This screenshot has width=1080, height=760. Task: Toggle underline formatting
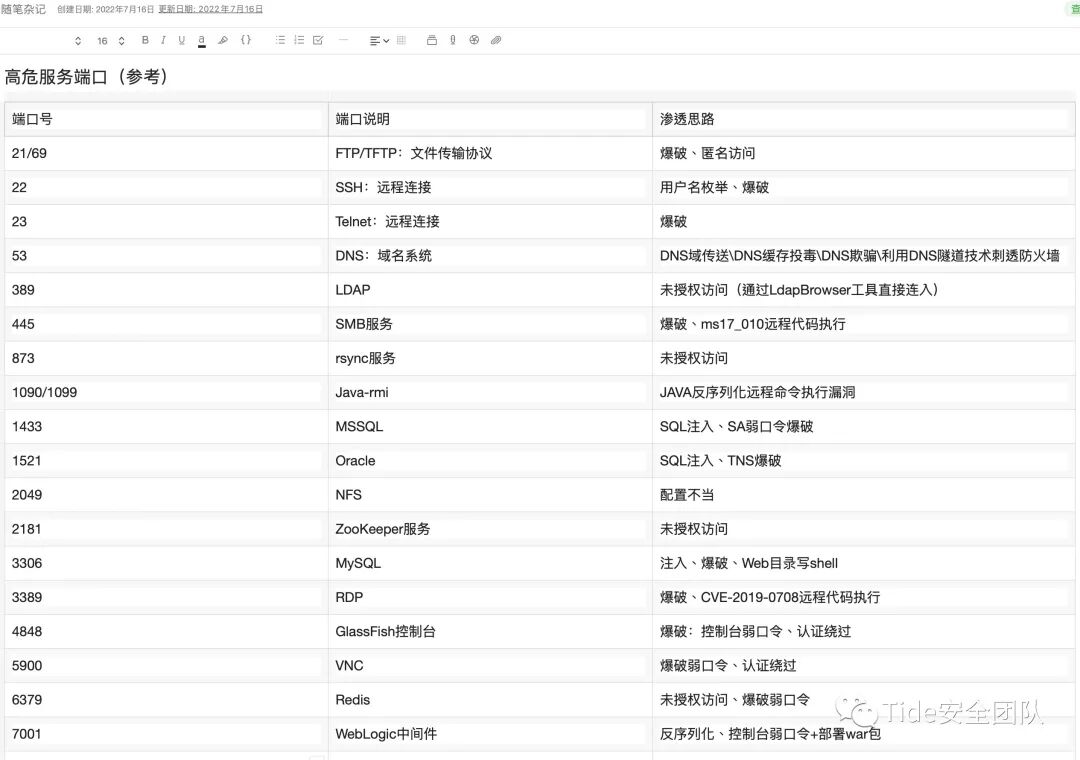pyautogui.click(x=182, y=40)
